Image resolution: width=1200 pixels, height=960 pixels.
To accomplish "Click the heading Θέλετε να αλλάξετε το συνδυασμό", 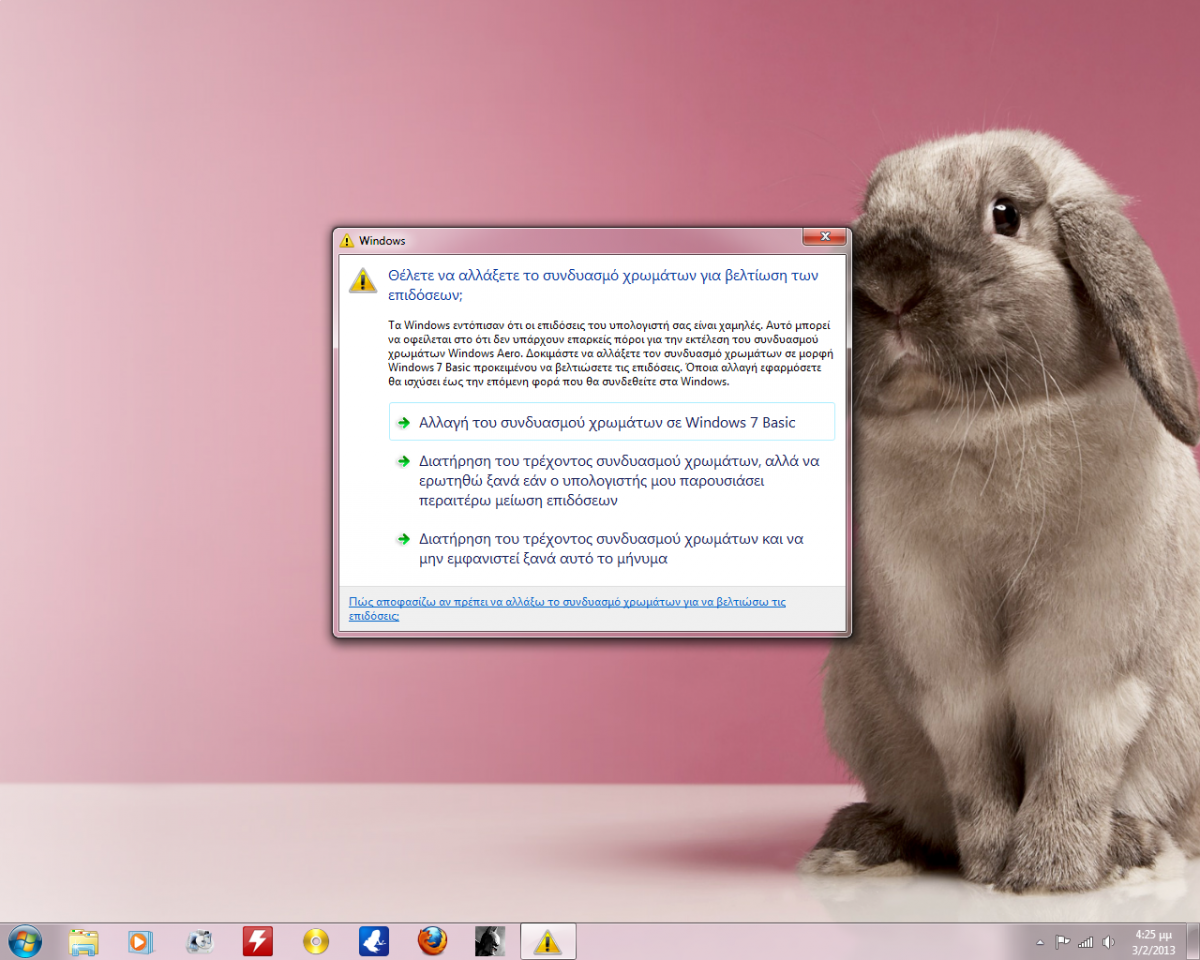I will pos(604,284).
